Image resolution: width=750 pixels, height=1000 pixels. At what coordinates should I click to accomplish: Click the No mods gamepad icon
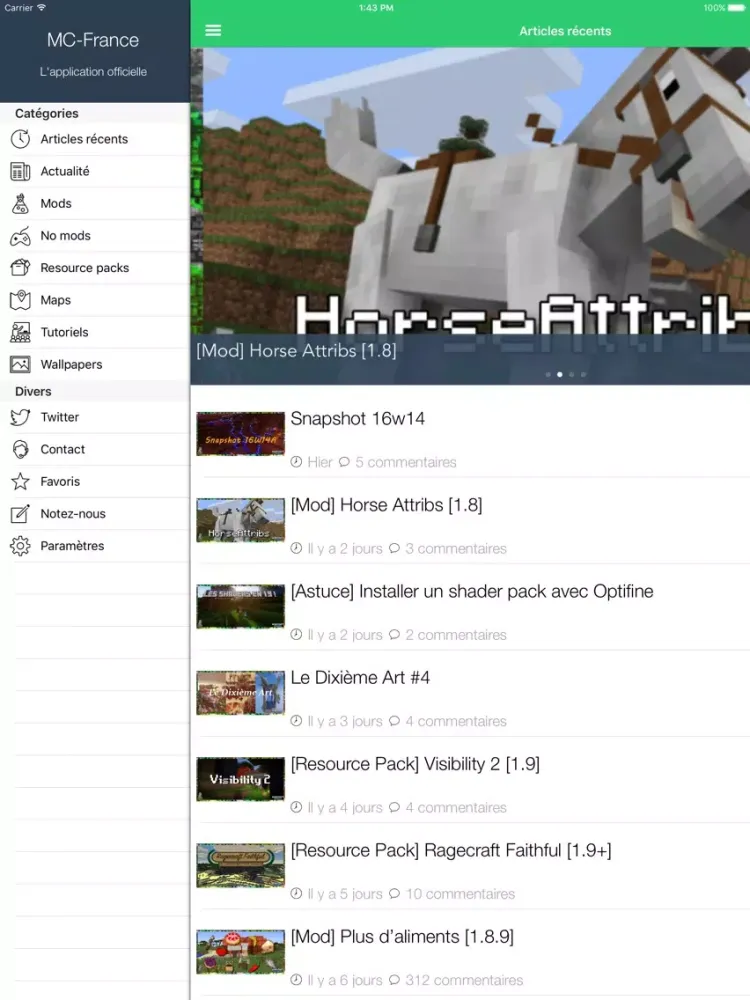(20, 236)
